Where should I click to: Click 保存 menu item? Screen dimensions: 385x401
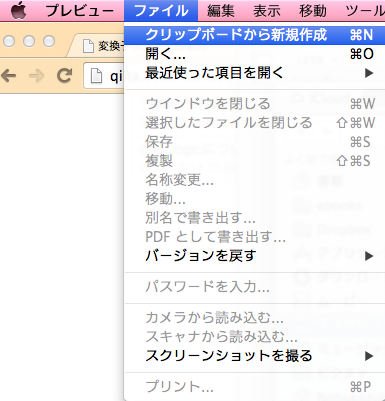point(255,142)
